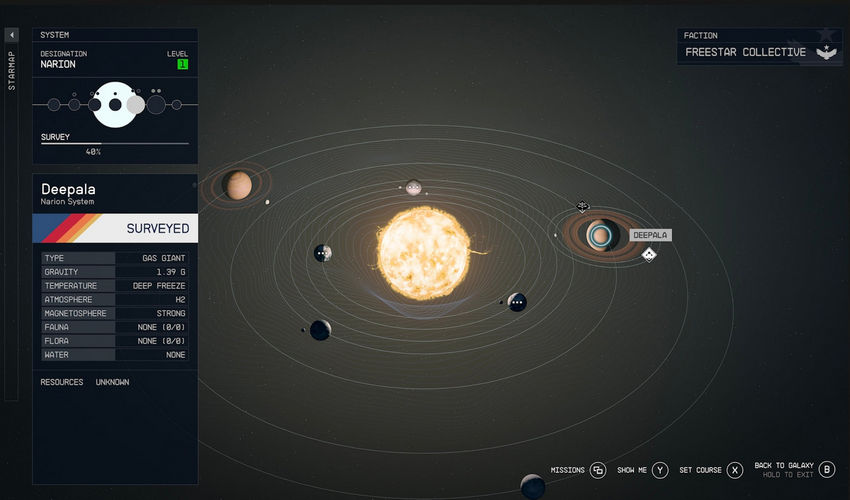850x500 pixels.
Task: Select the Narion sun
Action: [424, 253]
